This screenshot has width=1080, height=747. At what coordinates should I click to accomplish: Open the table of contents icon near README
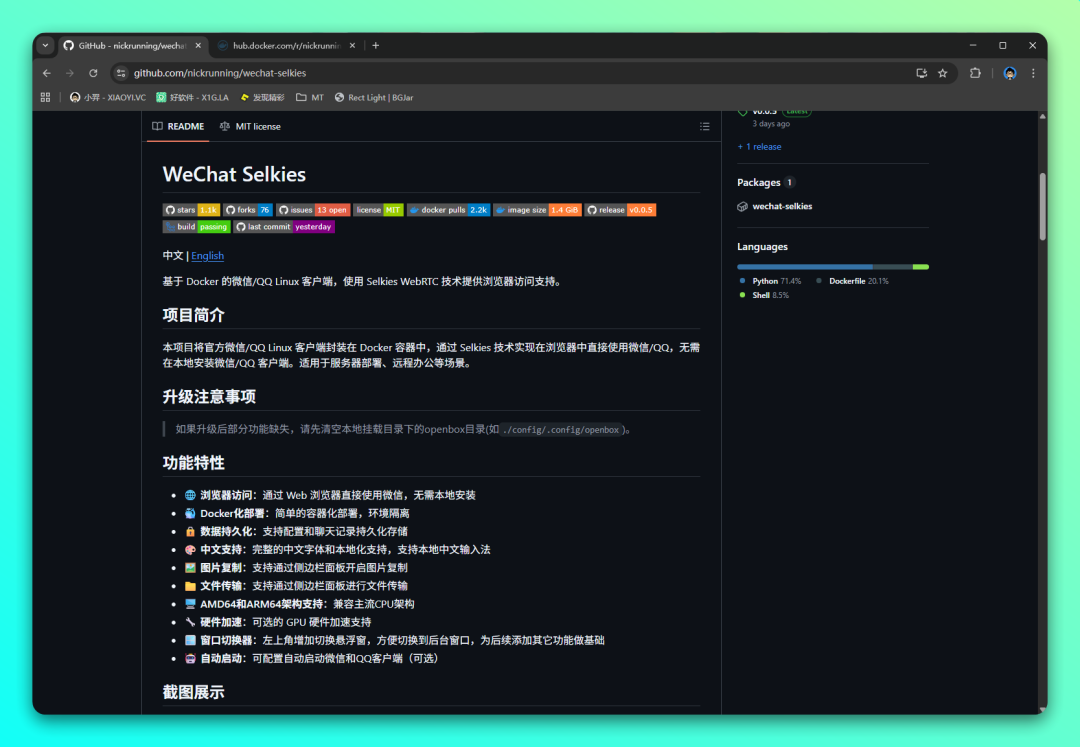704,126
